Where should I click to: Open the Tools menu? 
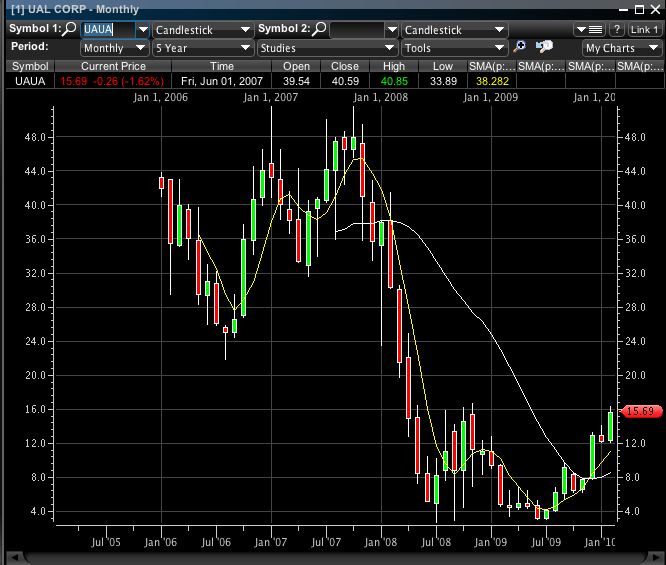[x=455, y=47]
